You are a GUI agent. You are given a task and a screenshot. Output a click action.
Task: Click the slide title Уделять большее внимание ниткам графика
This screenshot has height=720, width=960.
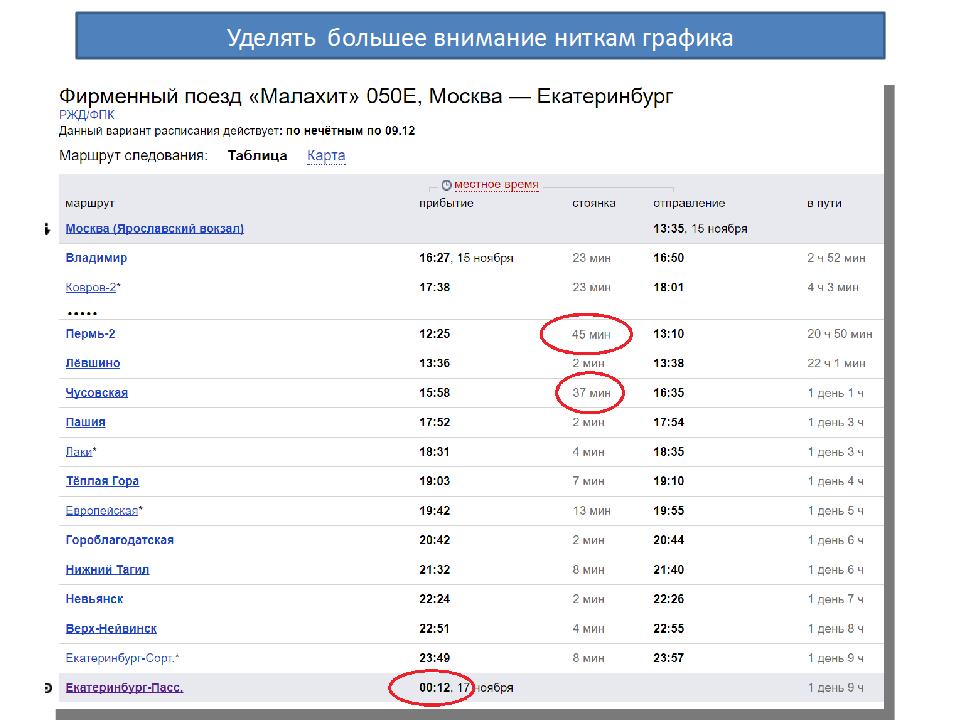click(x=480, y=37)
